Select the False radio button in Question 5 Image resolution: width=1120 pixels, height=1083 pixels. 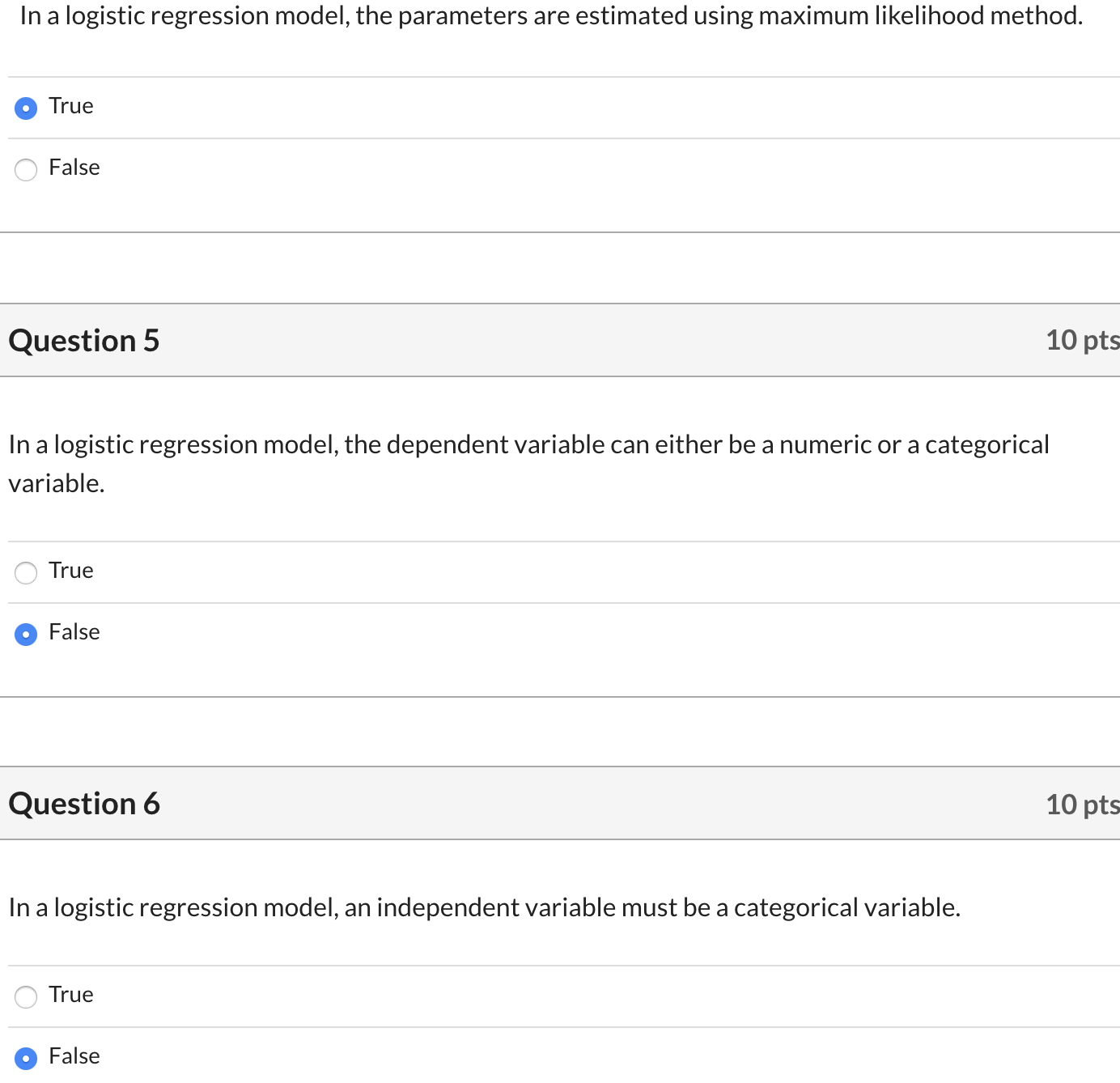(x=26, y=634)
